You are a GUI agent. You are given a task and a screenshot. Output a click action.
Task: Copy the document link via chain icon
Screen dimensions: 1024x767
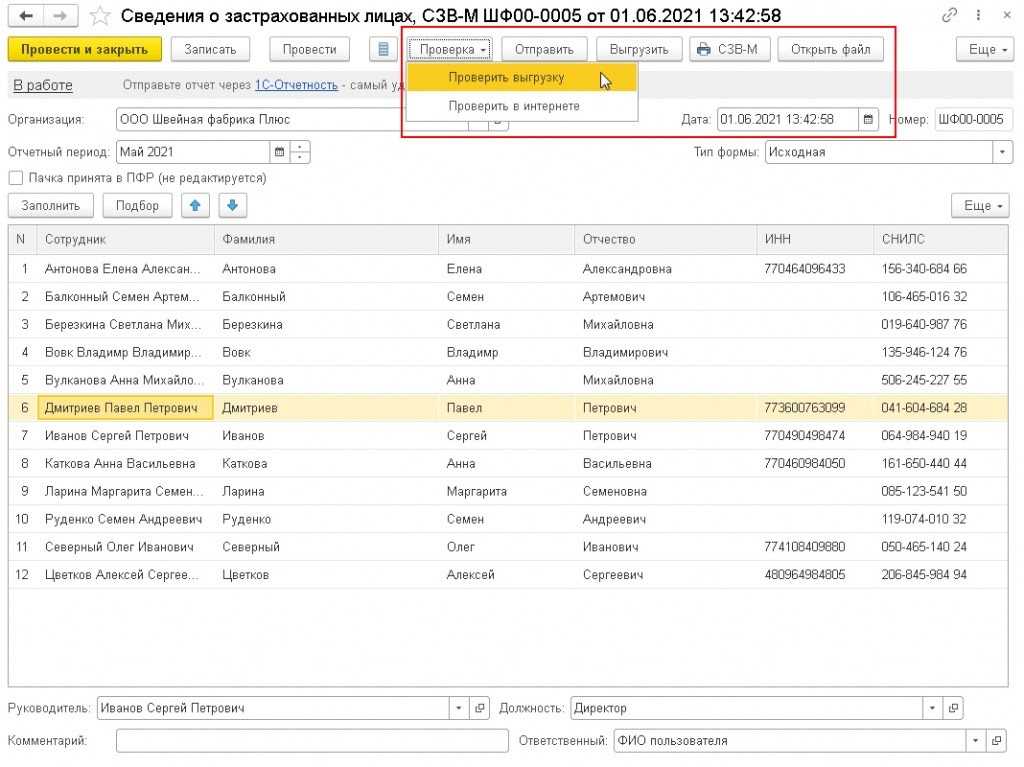click(948, 16)
